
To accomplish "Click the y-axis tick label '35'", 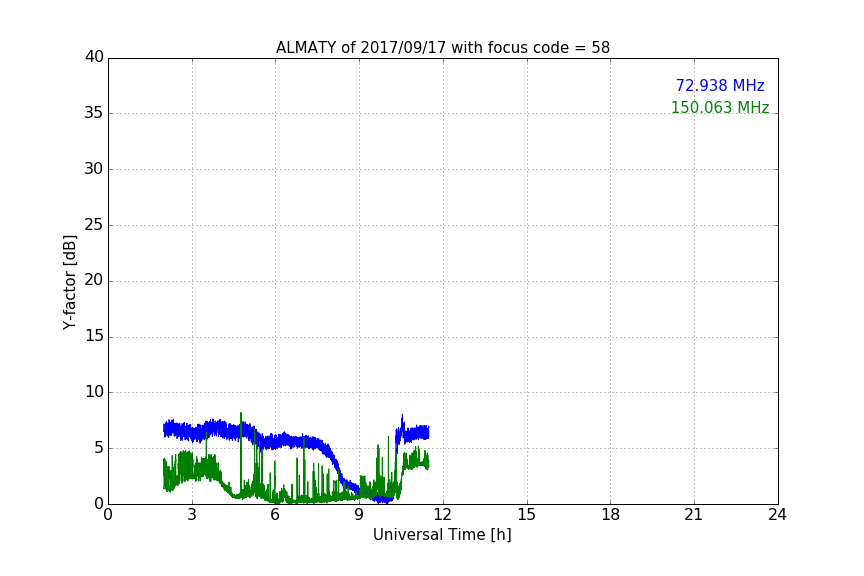I will (x=94, y=113).
